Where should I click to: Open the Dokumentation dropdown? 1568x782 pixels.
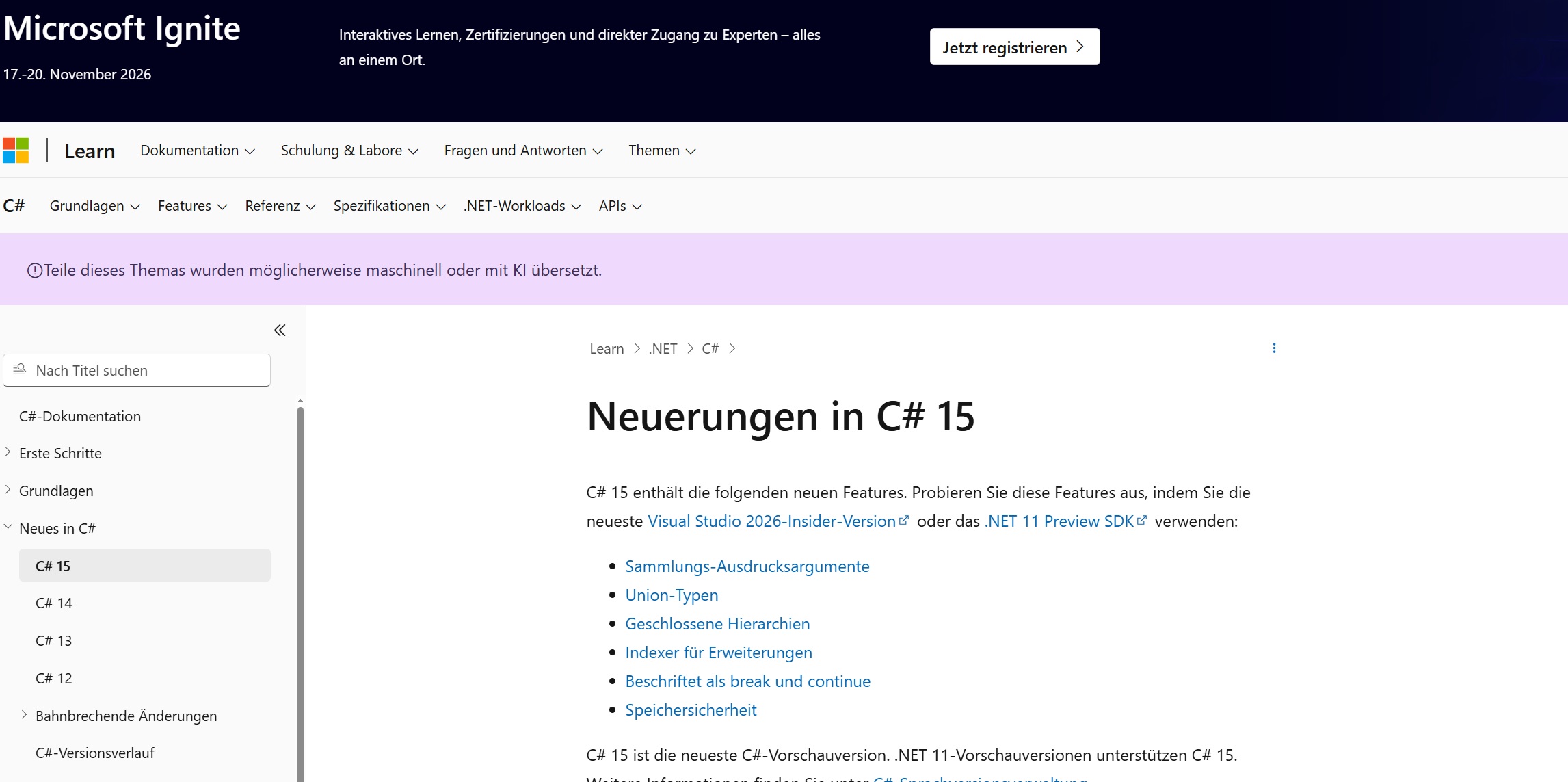click(x=198, y=151)
